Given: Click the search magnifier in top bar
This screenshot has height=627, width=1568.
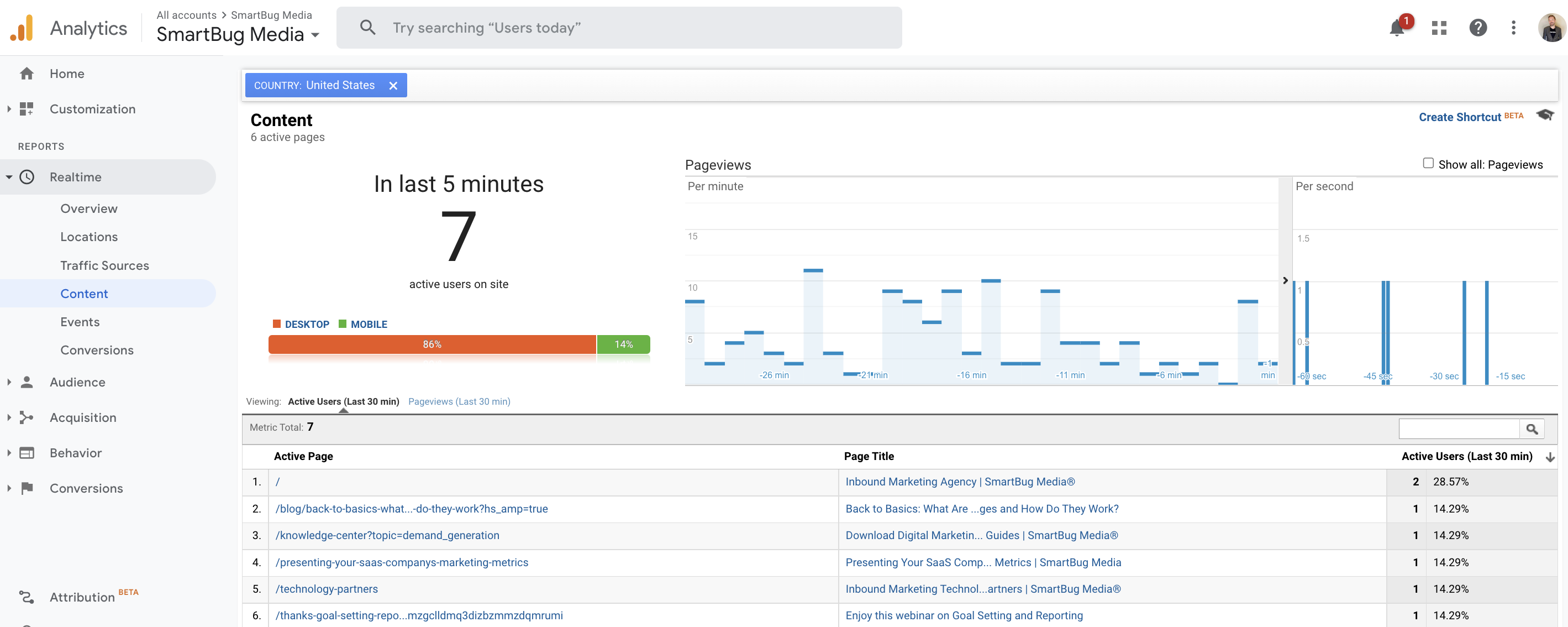Looking at the screenshot, I should (x=367, y=28).
